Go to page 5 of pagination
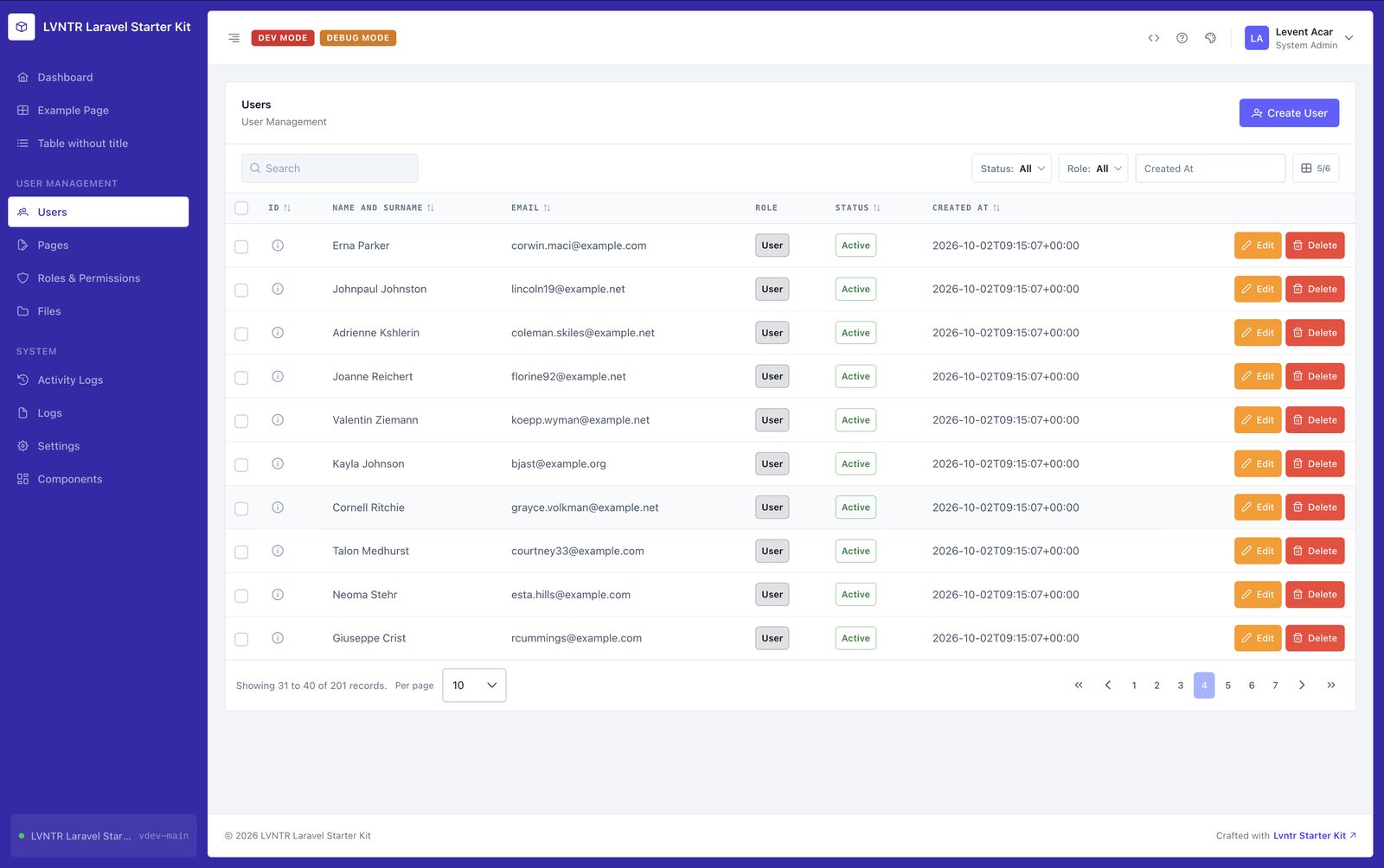The height and width of the screenshot is (868, 1384). pos(1227,686)
